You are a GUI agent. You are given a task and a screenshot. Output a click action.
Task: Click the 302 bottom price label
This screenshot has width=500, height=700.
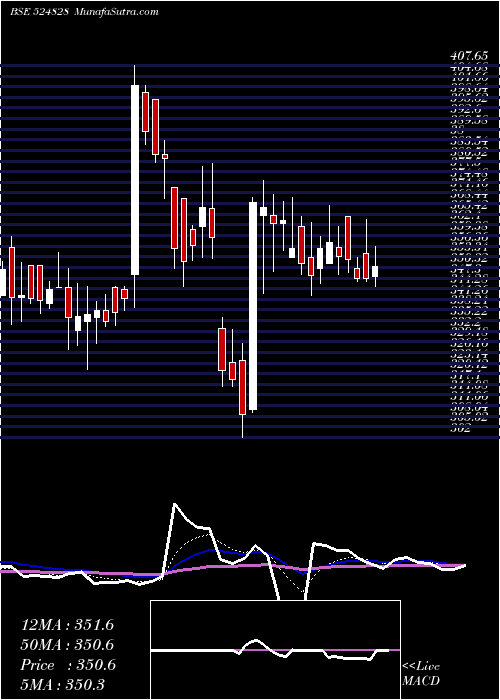pos(461,429)
